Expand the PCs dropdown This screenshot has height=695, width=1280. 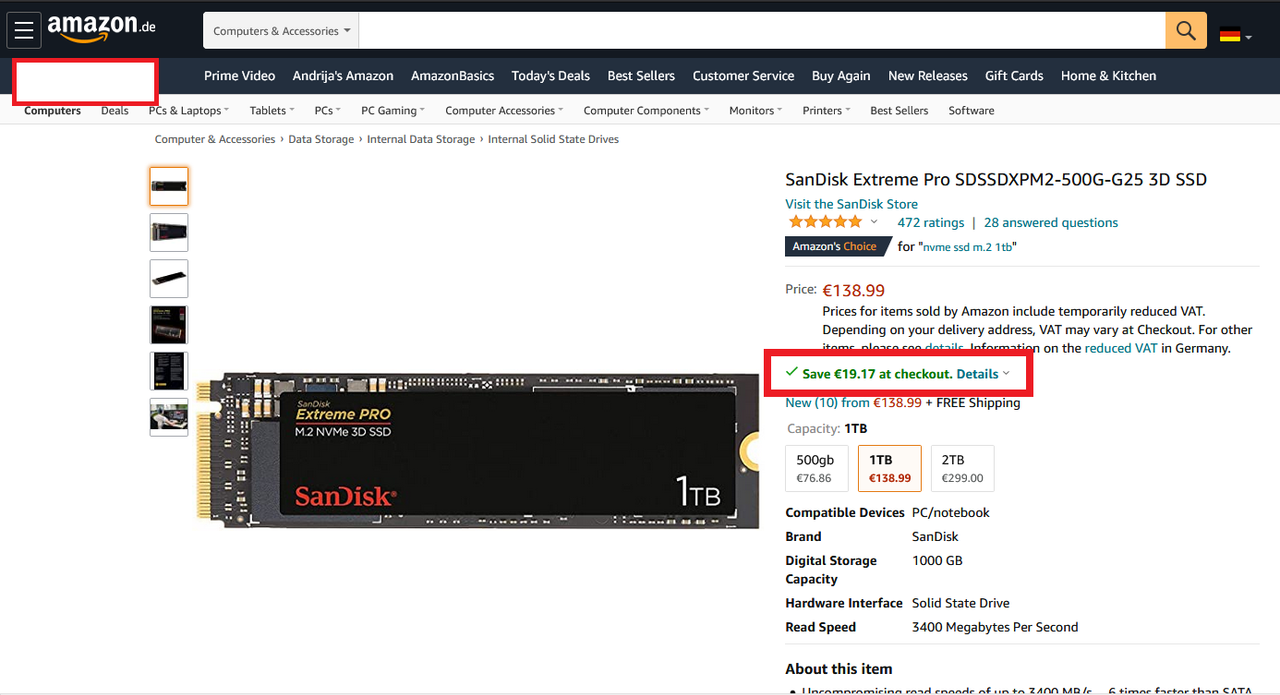[327, 111]
